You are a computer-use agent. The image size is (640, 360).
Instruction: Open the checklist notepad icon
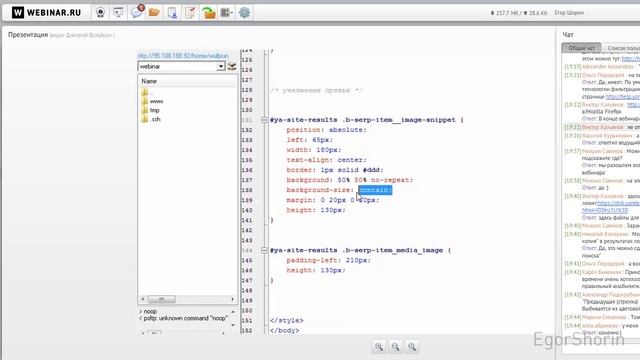click(x=190, y=13)
